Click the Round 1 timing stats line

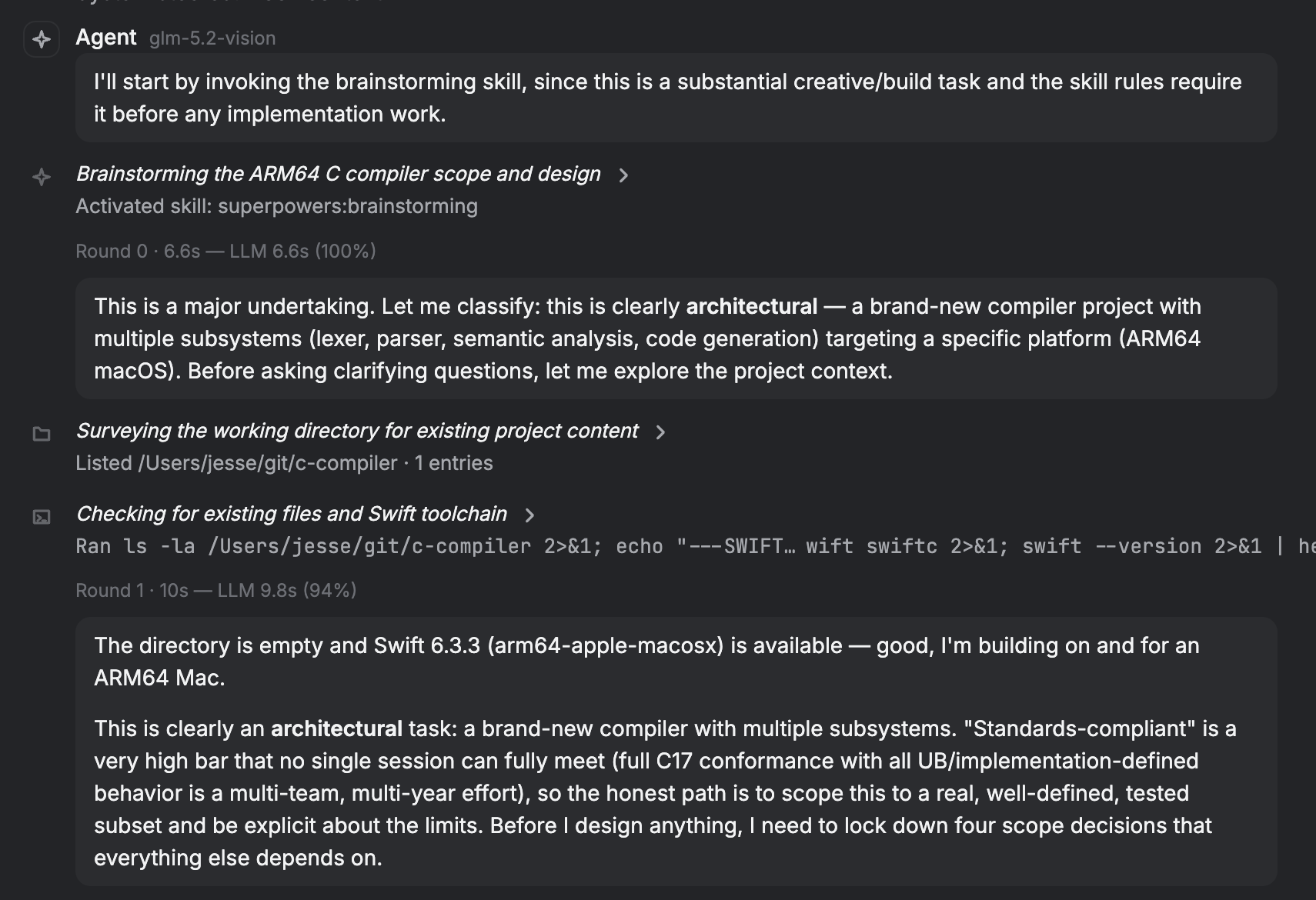216,590
